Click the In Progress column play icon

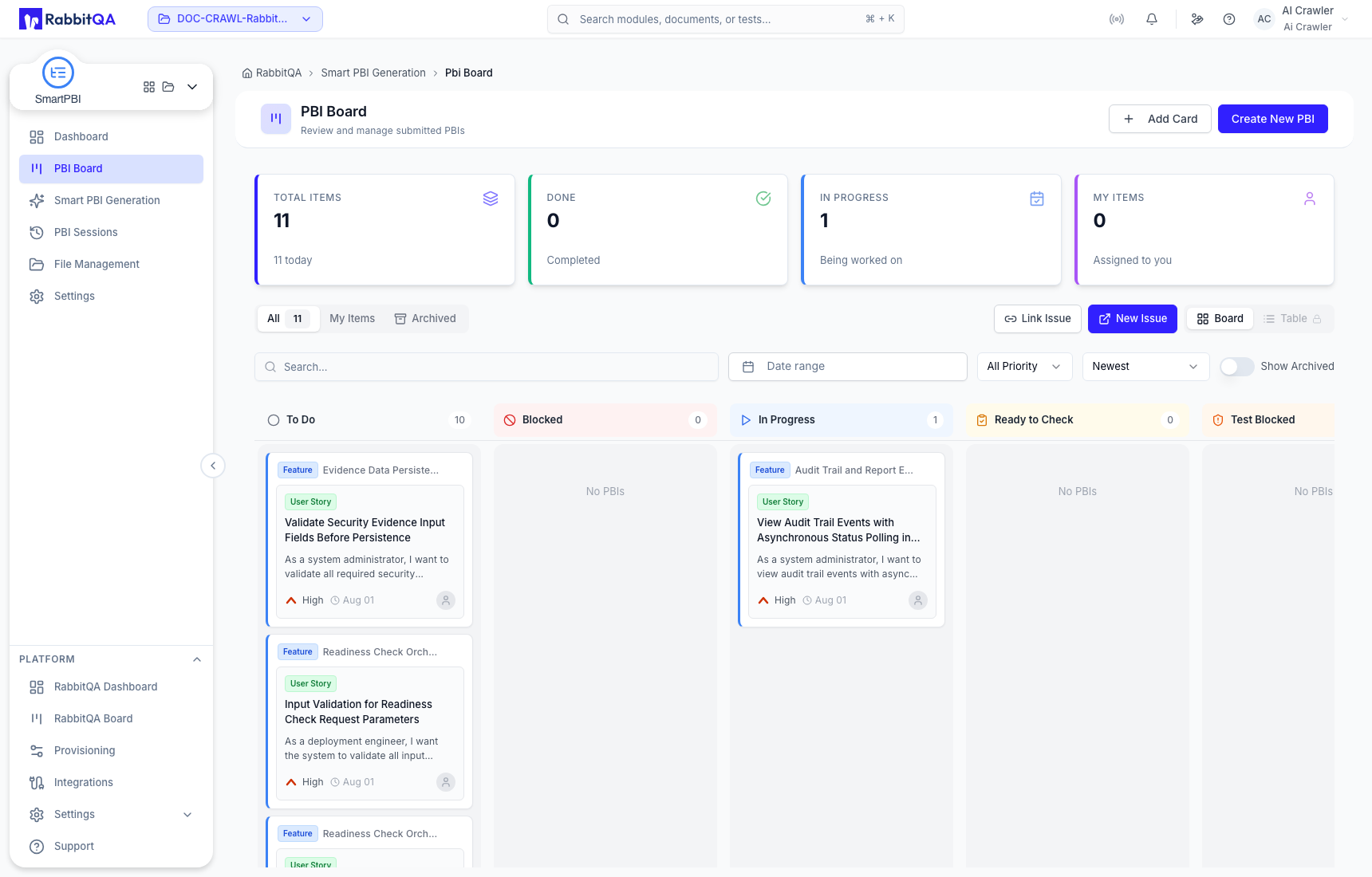click(746, 420)
